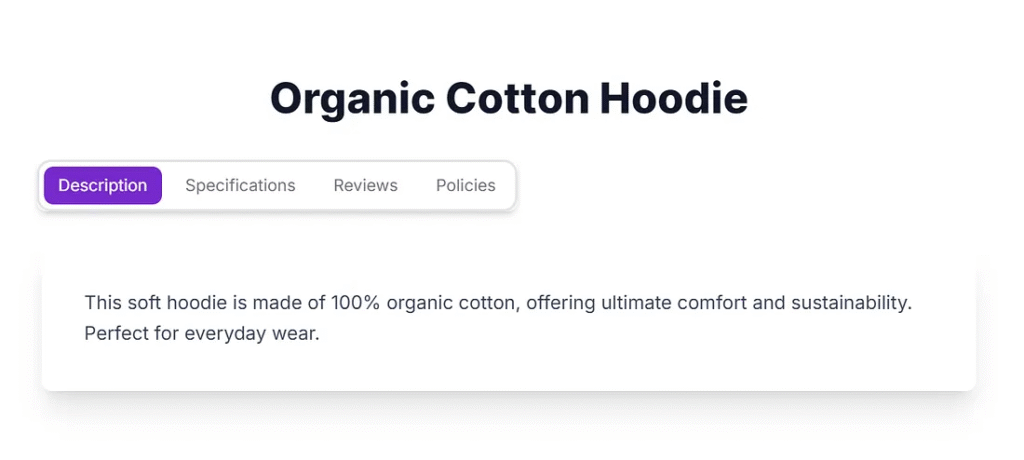Click the phrase "ultimate comfort"
The image size is (1024, 460).
[x=671, y=303]
